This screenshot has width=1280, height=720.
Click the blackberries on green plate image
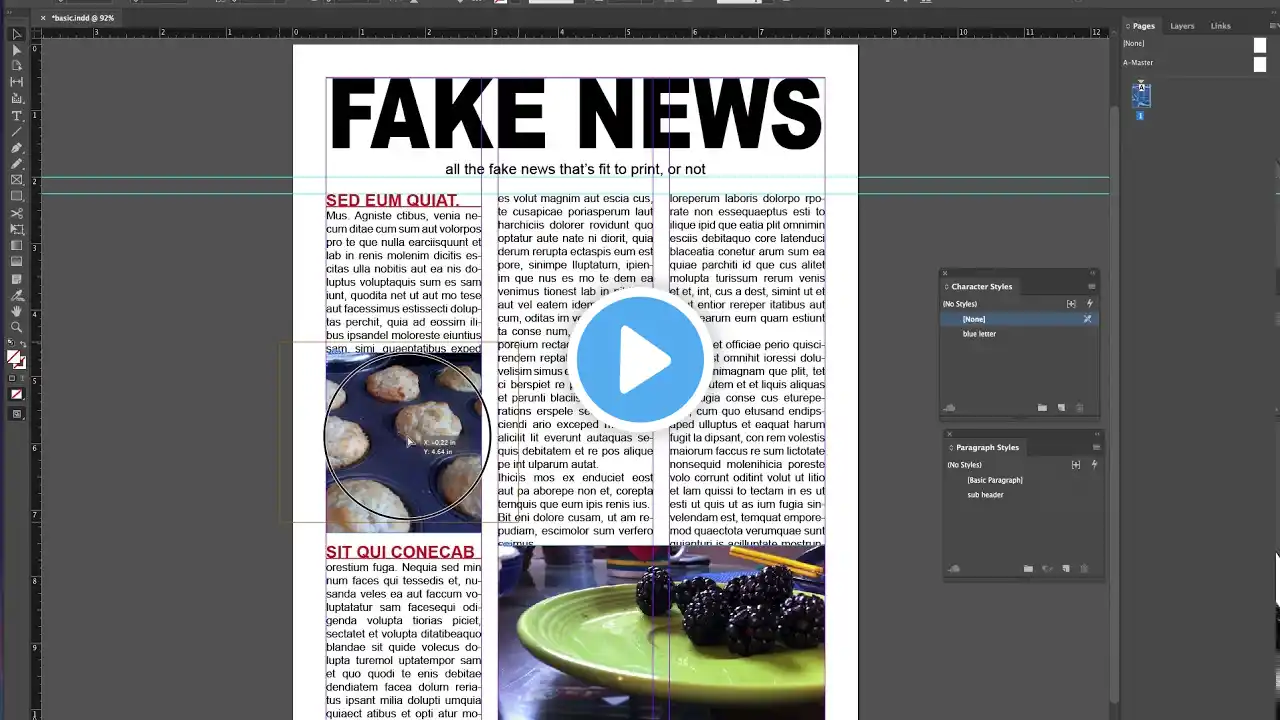click(x=661, y=632)
